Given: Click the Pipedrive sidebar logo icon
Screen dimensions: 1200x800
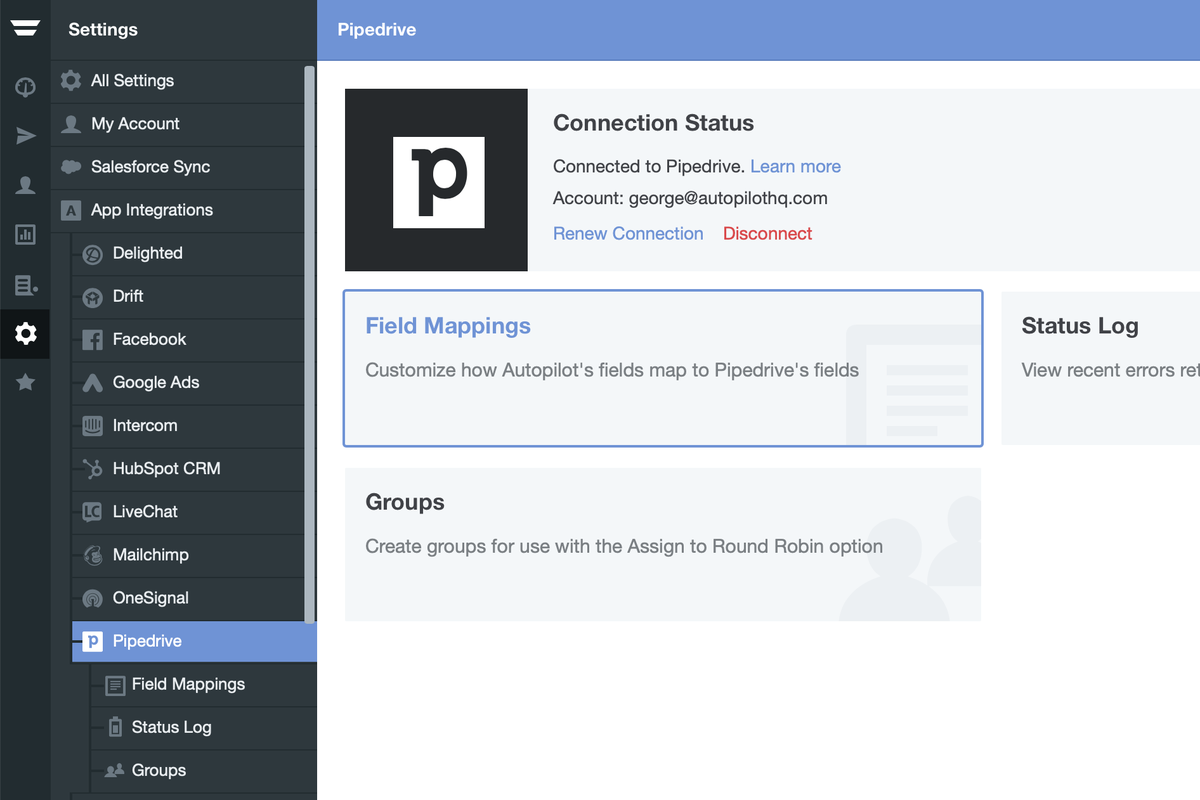Looking at the screenshot, I should pyautogui.click(x=93, y=642).
